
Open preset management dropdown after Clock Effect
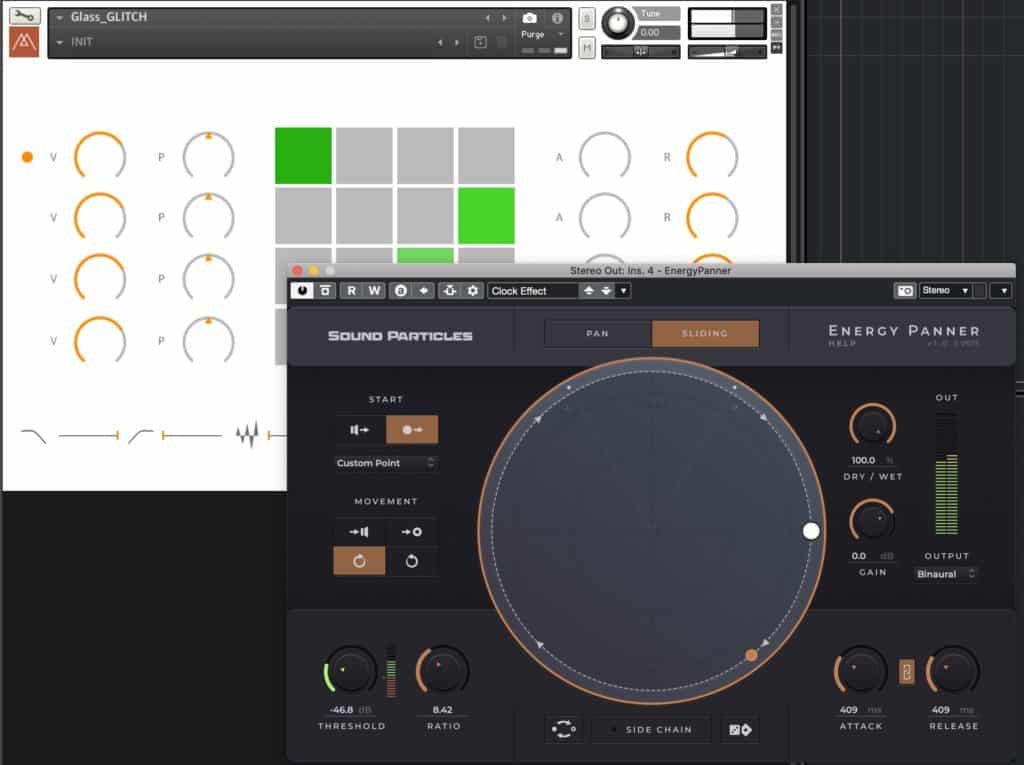click(624, 291)
